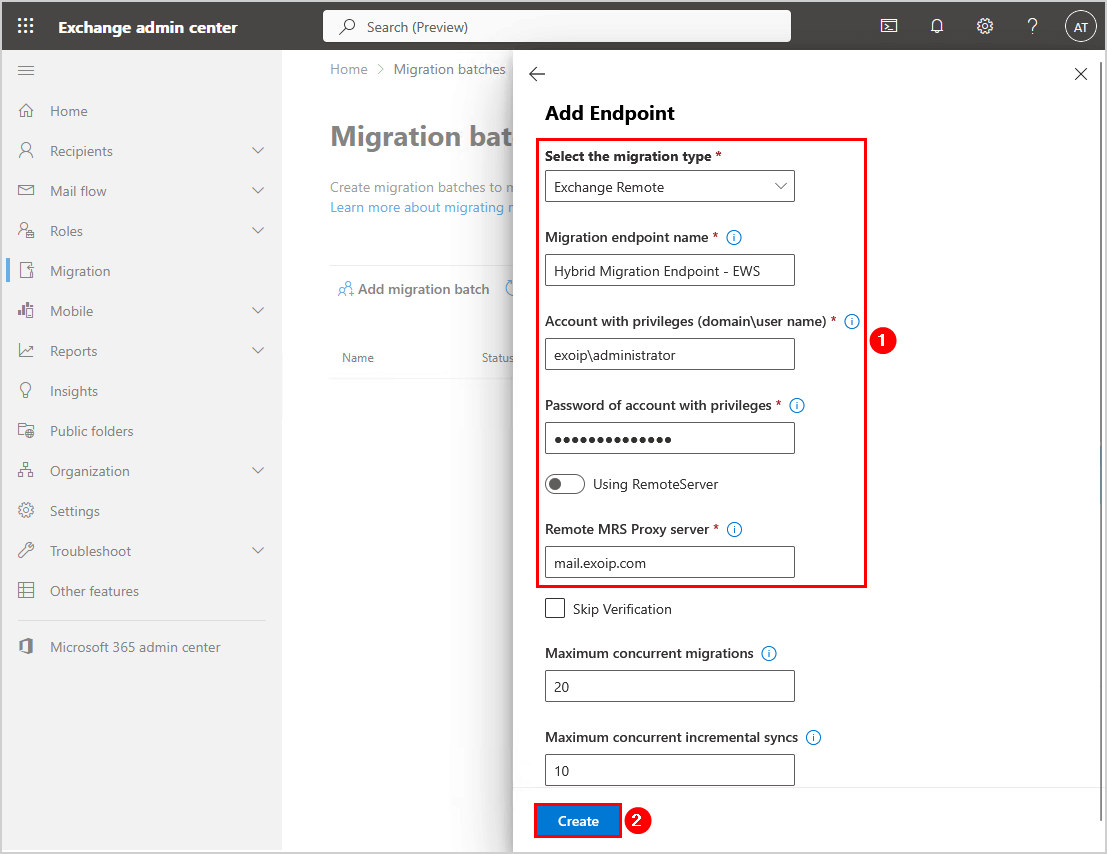Open Cloud Shell icon in header

tap(888, 27)
